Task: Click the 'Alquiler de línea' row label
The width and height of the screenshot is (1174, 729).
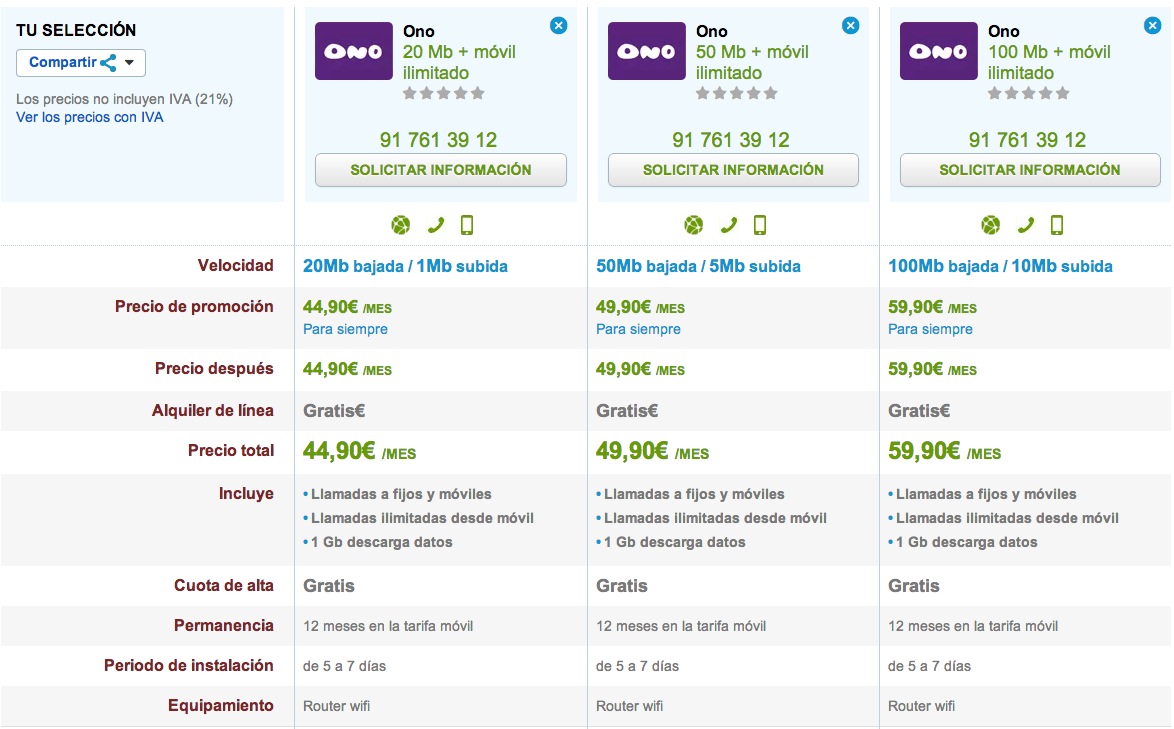Action: 213,411
